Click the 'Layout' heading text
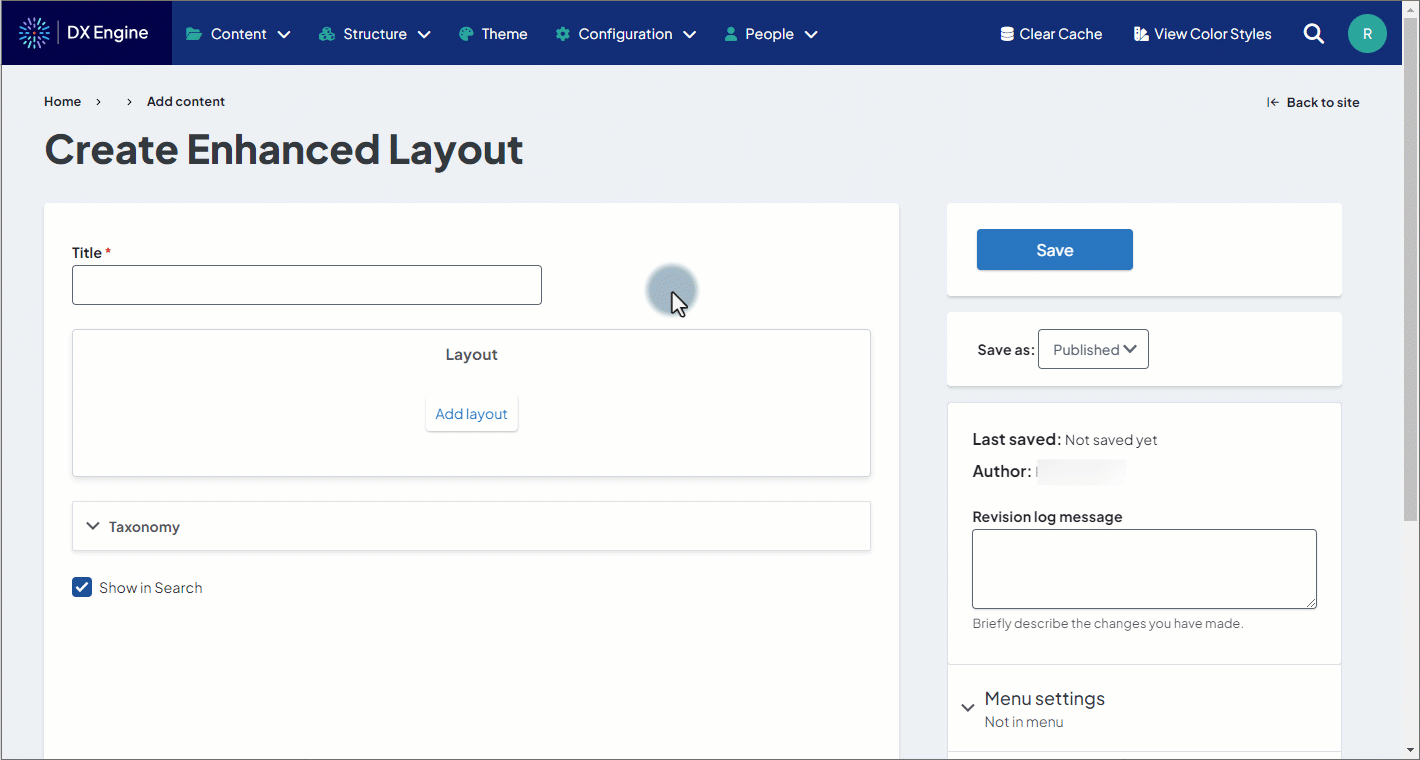Image resolution: width=1420 pixels, height=760 pixels. [x=471, y=354]
